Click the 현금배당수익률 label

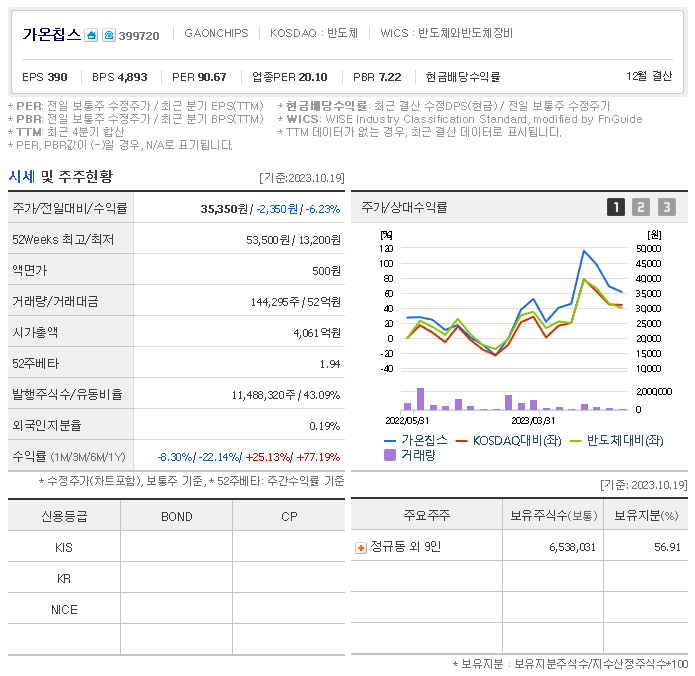click(x=463, y=77)
